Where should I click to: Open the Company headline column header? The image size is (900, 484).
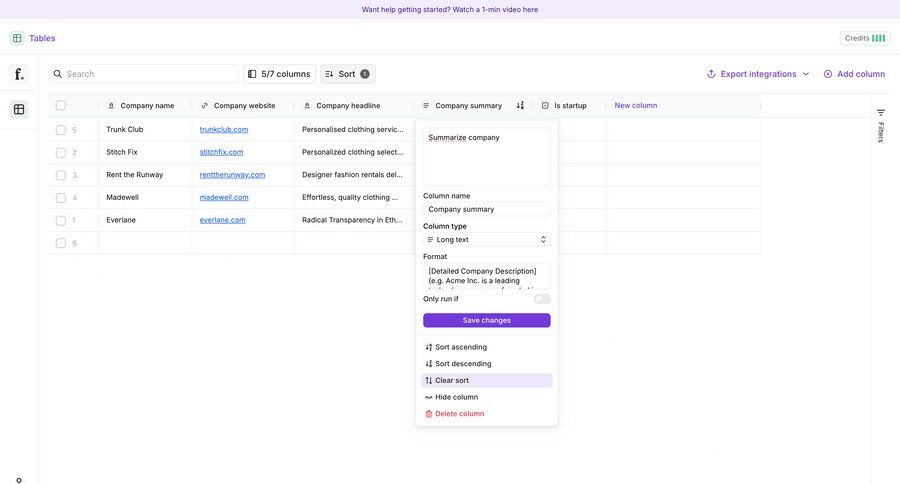(353, 106)
